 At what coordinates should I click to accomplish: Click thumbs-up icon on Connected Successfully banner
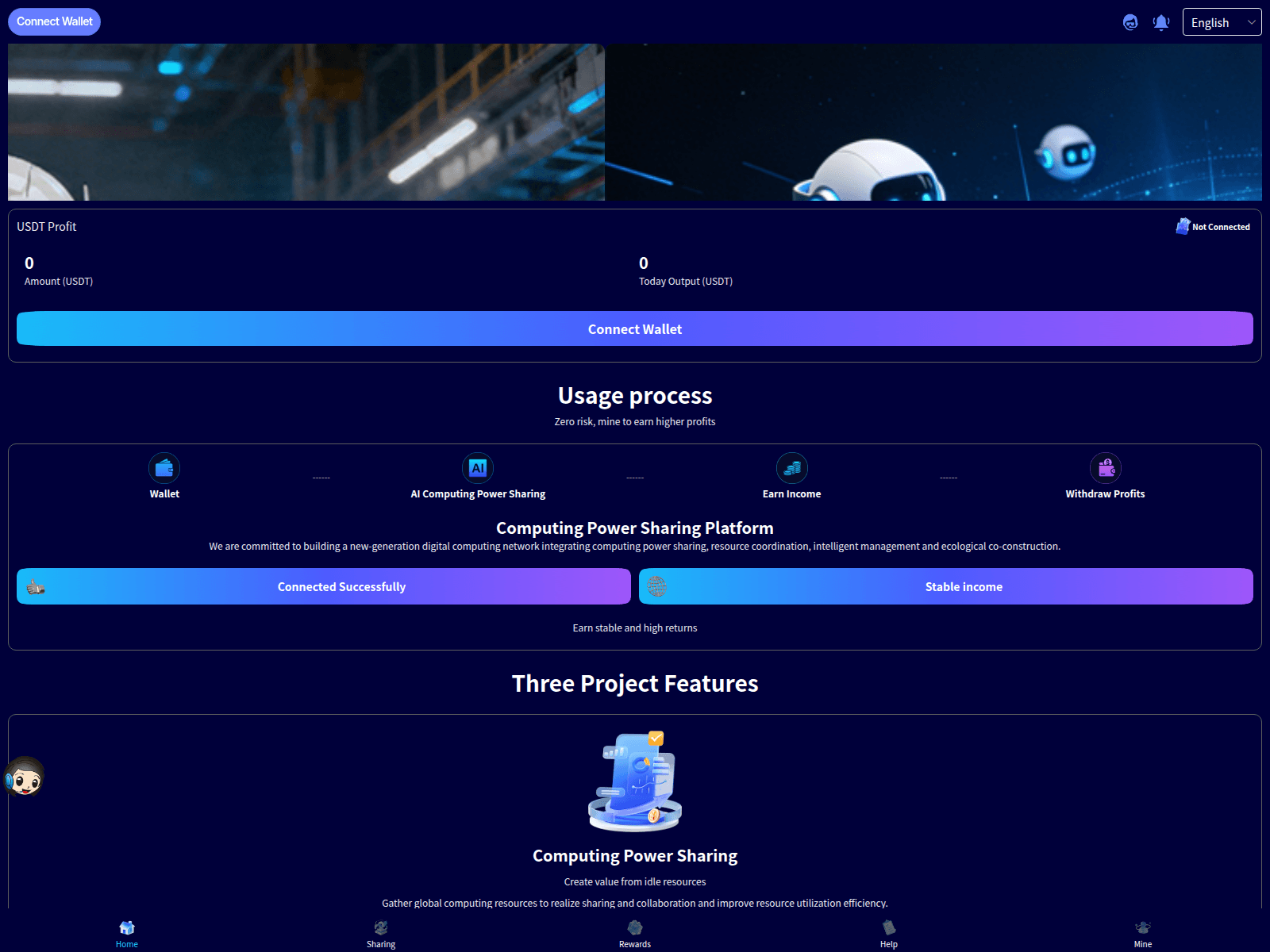36,587
